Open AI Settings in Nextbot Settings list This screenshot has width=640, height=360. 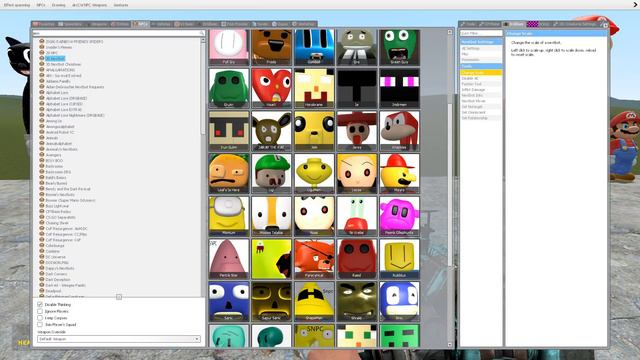pos(481,48)
